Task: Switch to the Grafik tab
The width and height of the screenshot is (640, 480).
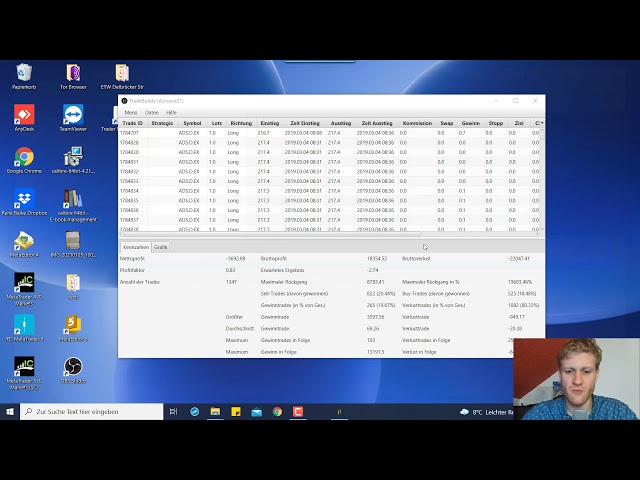Action: [x=161, y=247]
